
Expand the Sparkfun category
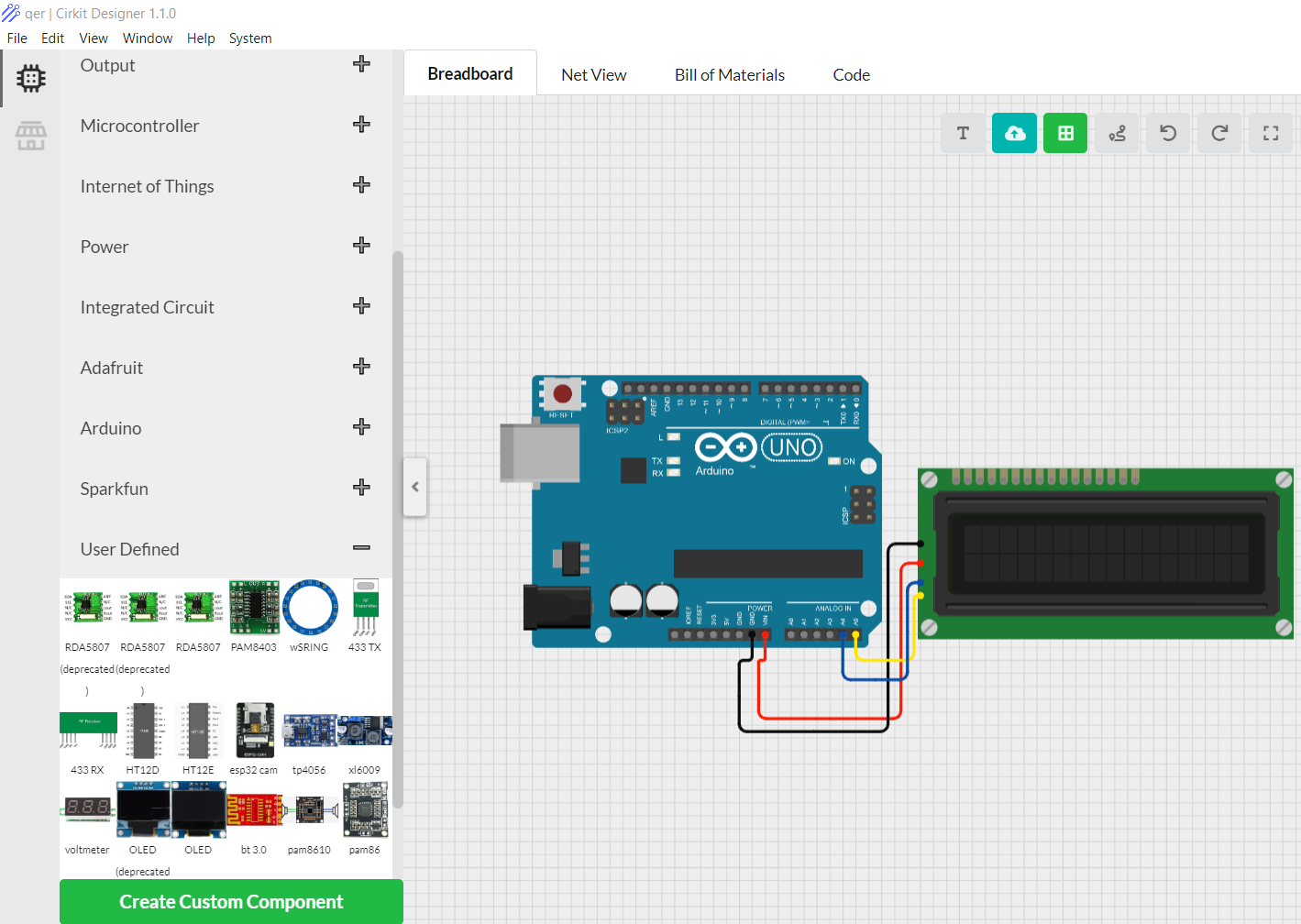click(x=361, y=487)
